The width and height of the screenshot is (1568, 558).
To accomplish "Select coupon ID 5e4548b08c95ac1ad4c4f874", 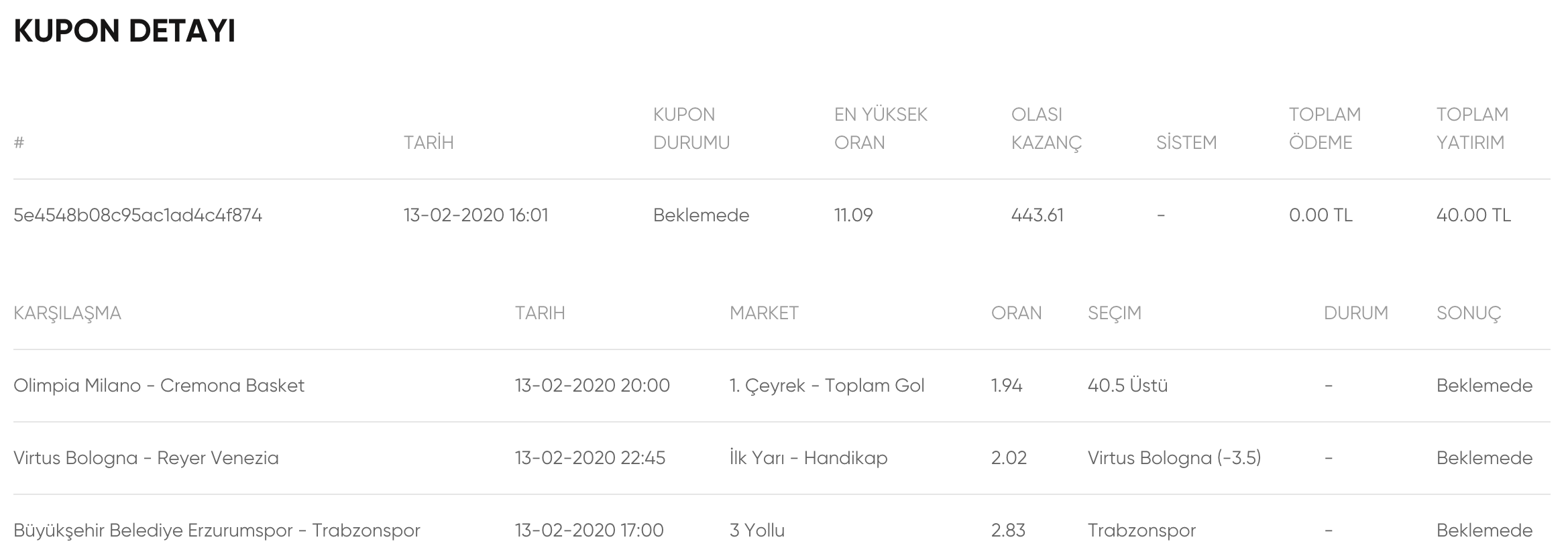I will click(137, 215).
